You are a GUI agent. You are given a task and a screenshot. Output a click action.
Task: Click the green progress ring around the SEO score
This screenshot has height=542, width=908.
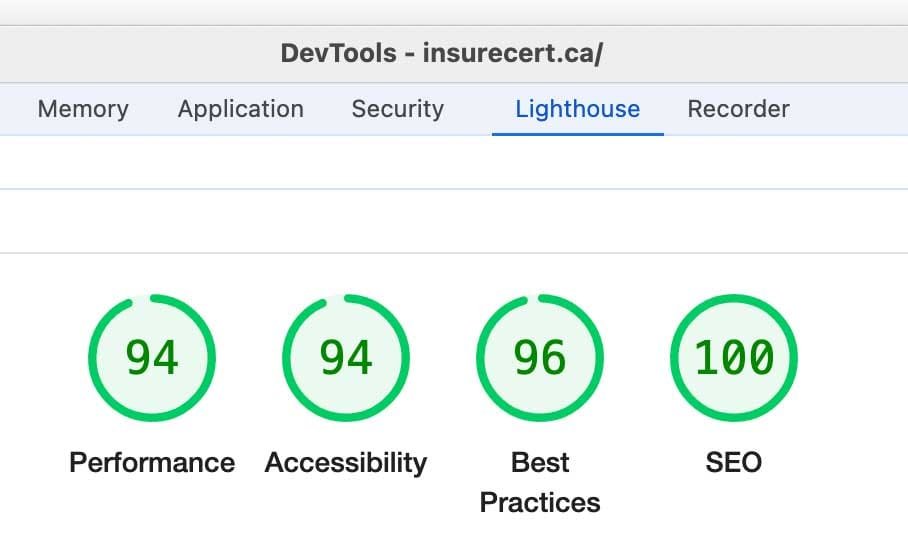pos(793,357)
